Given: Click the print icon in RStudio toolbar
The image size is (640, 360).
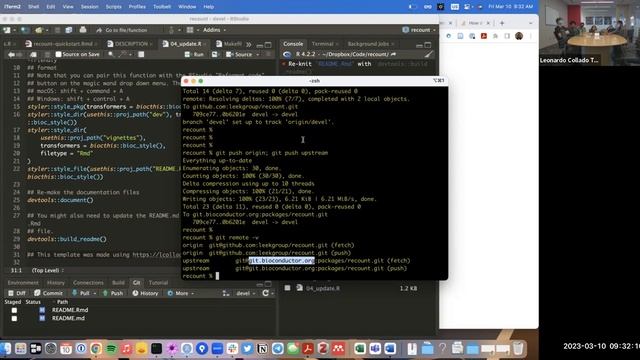Looking at the screenshot, I should (x=83, y=30).
